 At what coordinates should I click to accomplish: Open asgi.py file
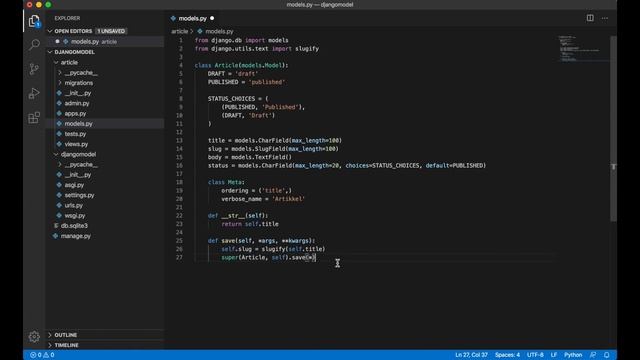(x=74, y=185)
